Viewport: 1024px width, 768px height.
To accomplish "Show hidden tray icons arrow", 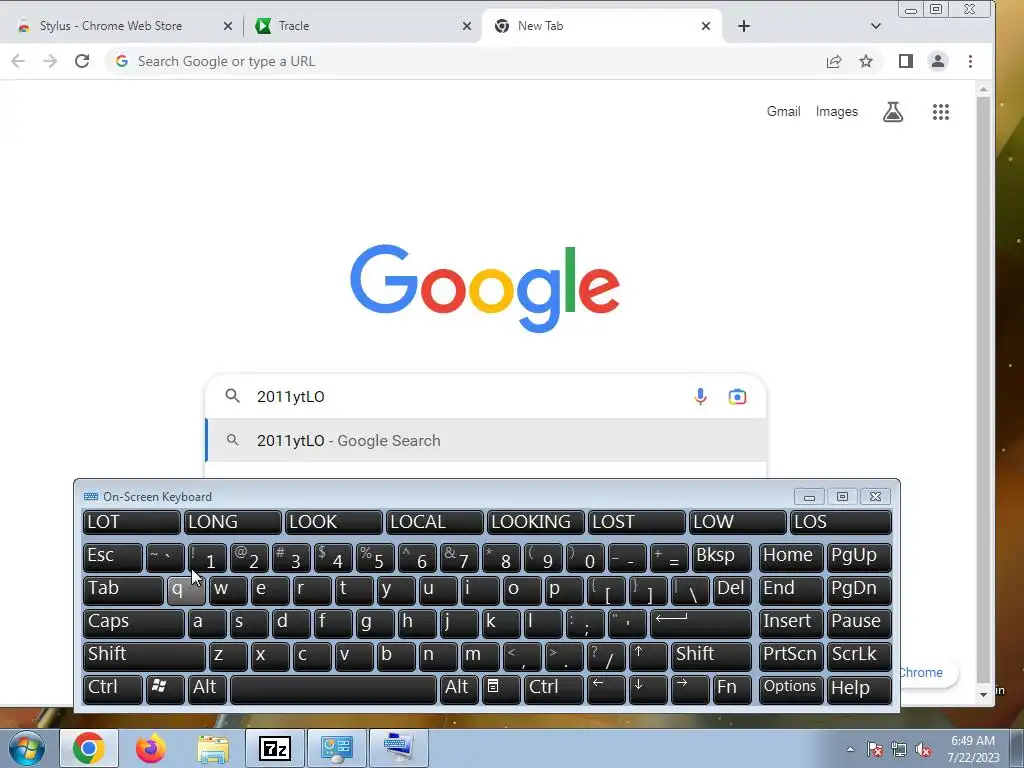I will (850, 749).
